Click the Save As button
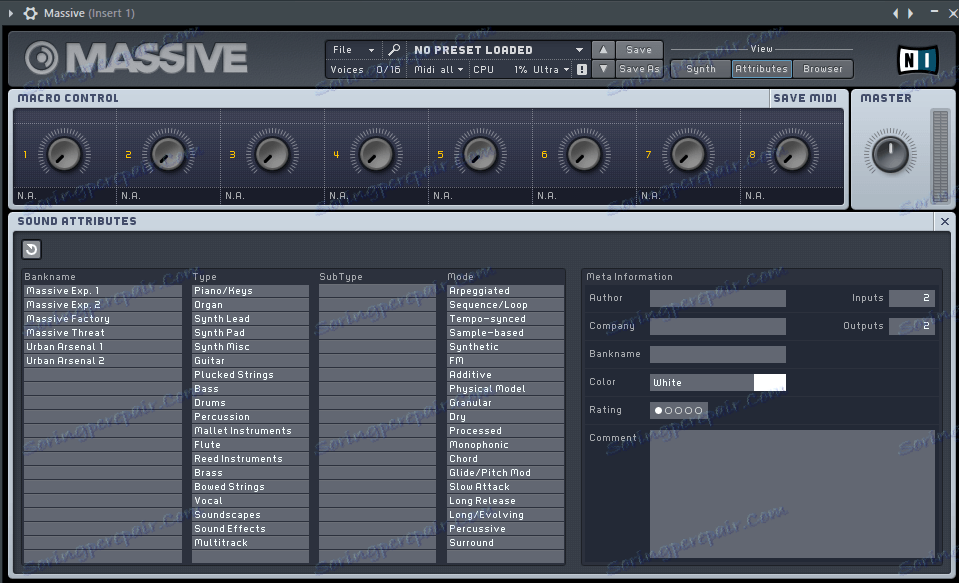The width and height of the screenshot is (959, 583). pos(639,69)
